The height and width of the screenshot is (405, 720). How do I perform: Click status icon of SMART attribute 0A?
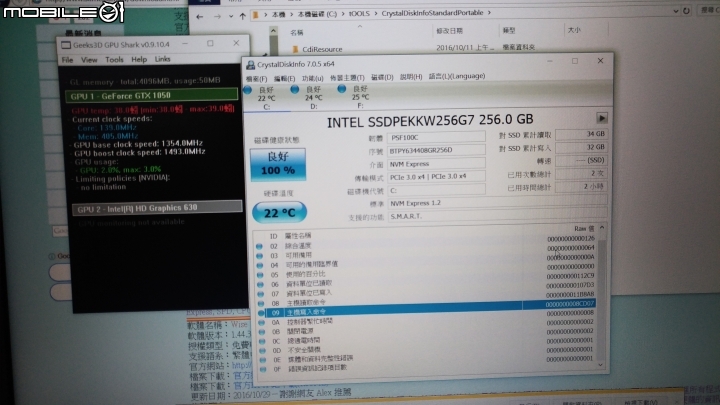(262, 322)
